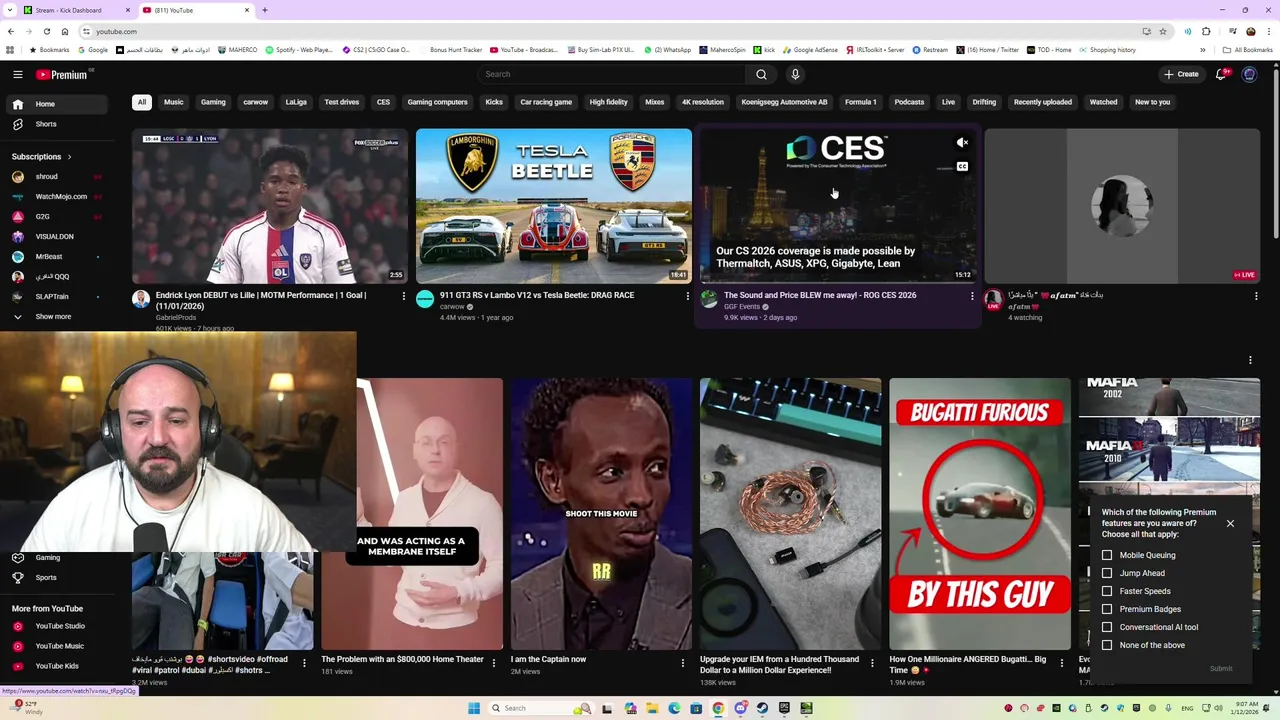1280x720 pixels.
Task: Open the account avatar menu
Action: pos(1249,74)
